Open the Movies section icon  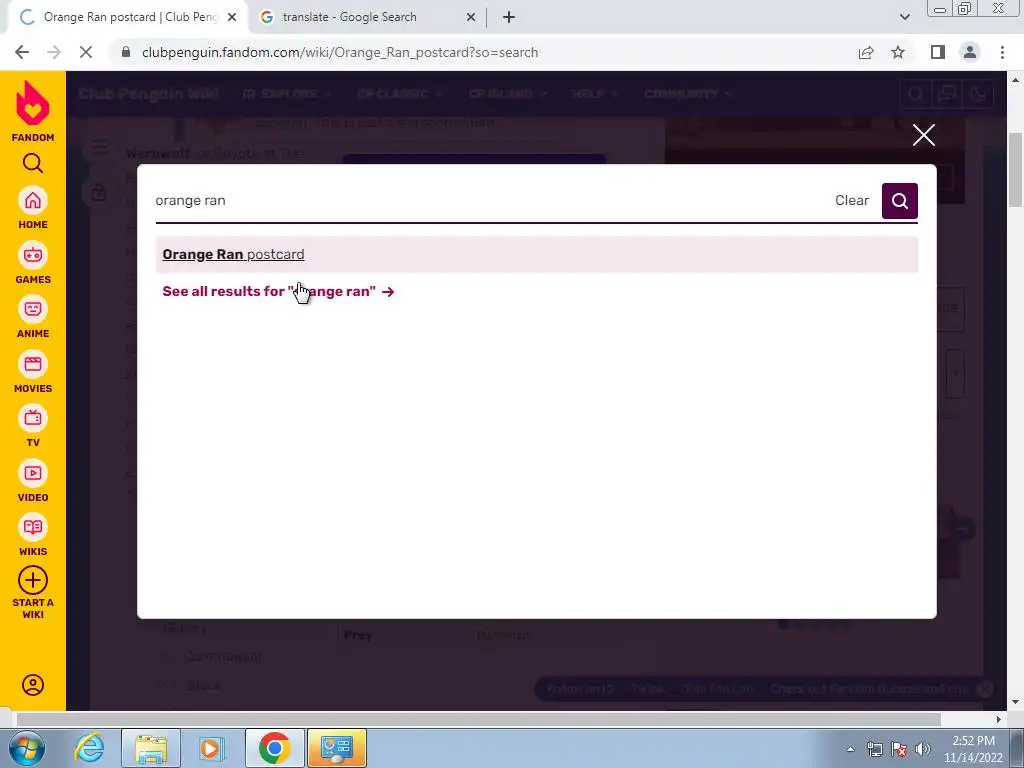(33, 364)
